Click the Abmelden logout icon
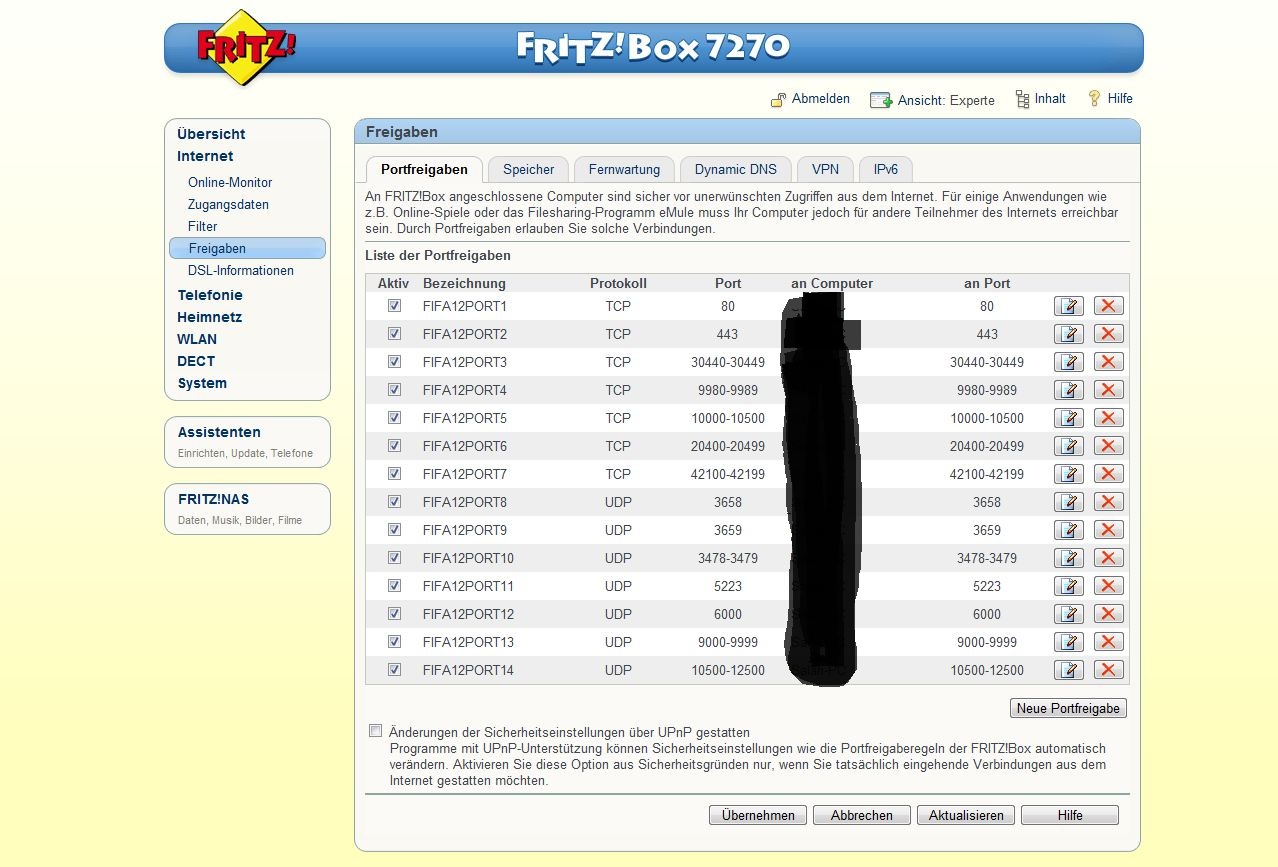The width and height of the screenshot is (1278, 867). tap(778, 100)
